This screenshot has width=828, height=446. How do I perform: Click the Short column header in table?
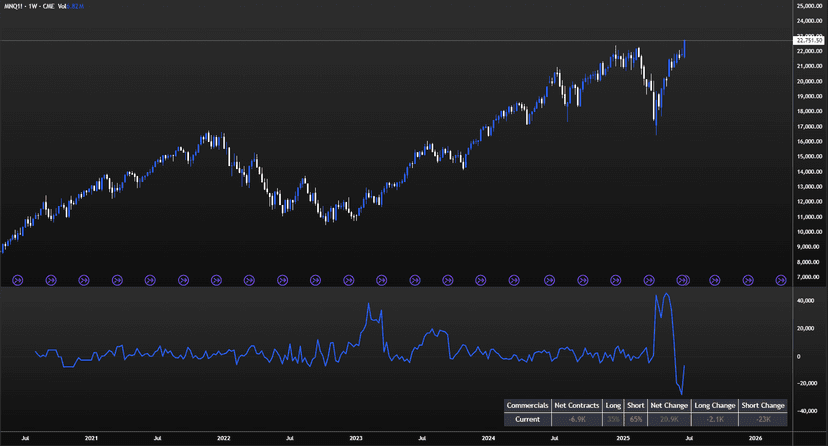tap(635, 405)
